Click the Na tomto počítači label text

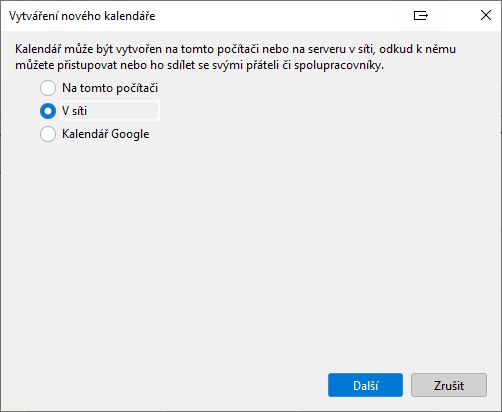coord(110,88)
